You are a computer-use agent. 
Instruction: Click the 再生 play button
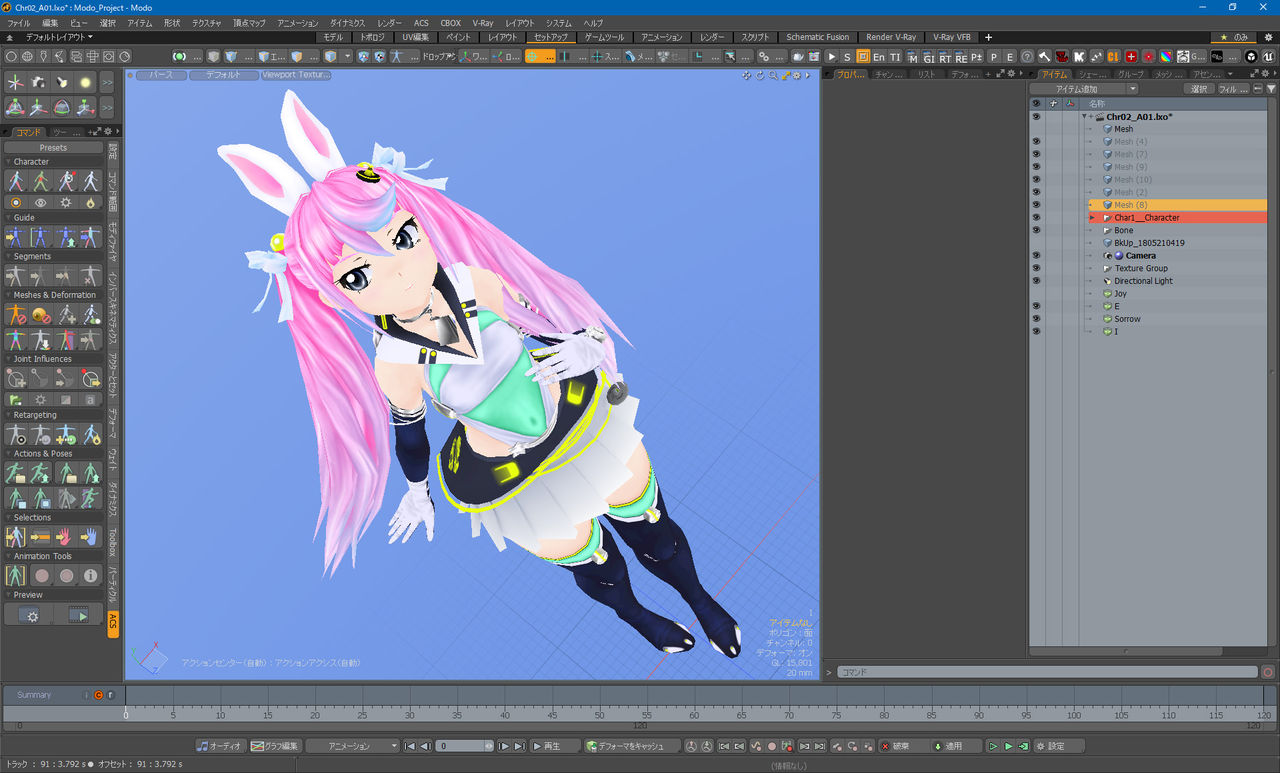click(555, 746)
